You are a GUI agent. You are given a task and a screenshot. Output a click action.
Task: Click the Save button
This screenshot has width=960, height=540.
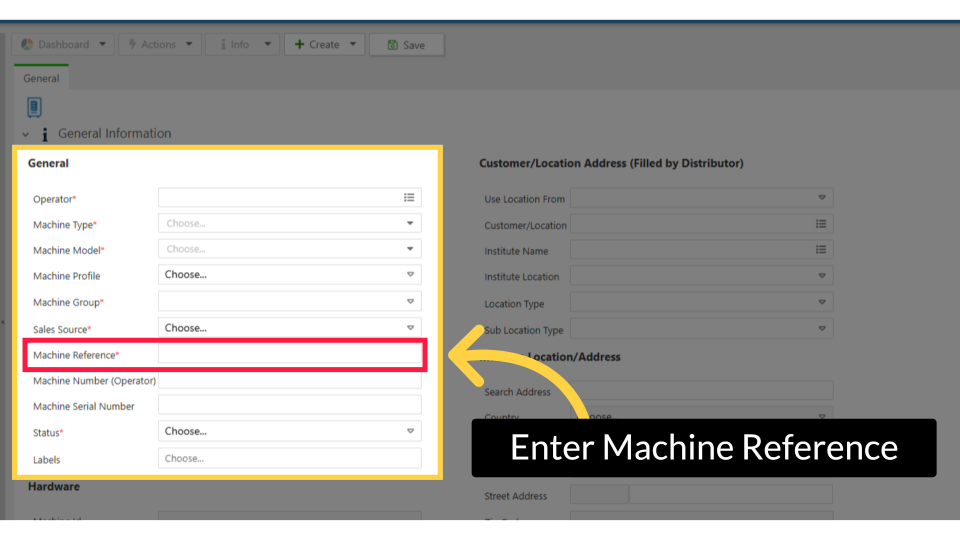click(x=406, y=45)
